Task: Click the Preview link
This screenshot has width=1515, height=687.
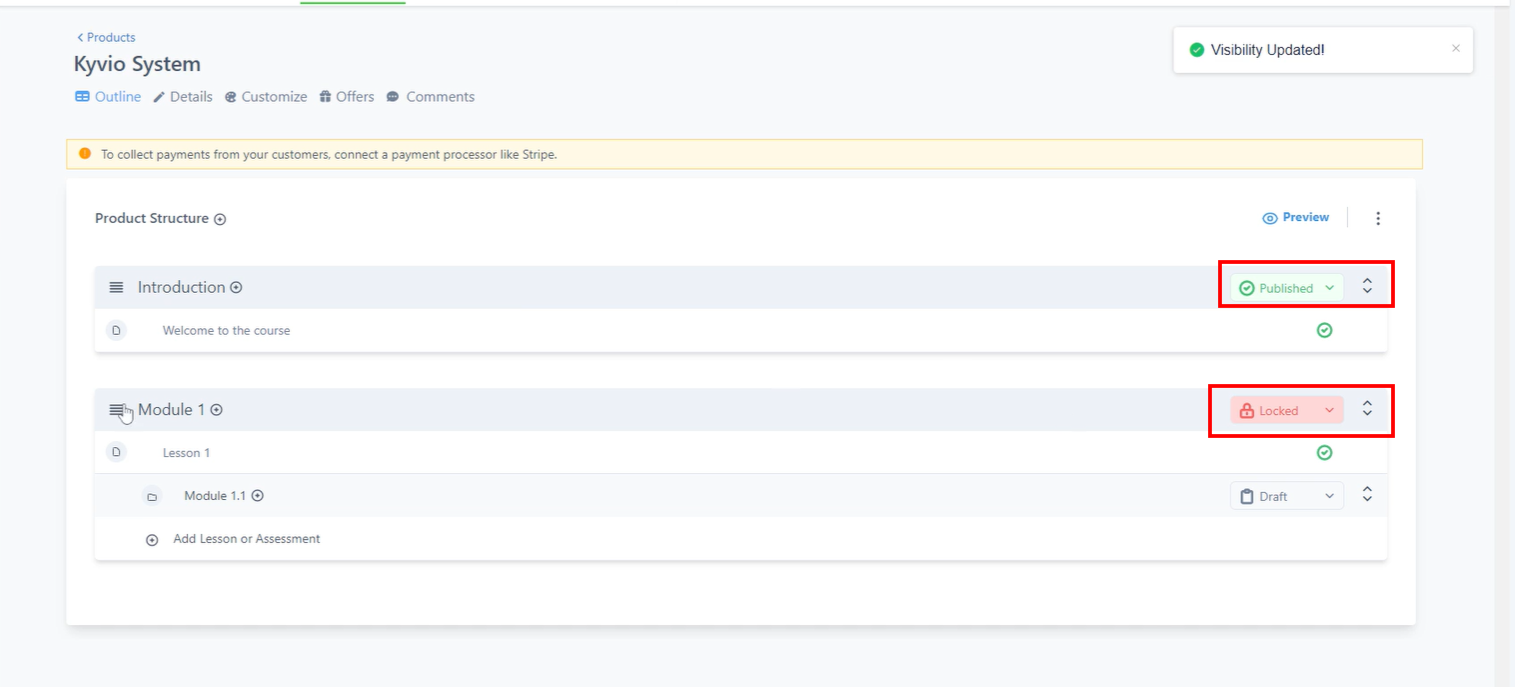Action: [x=1296, y=217]
